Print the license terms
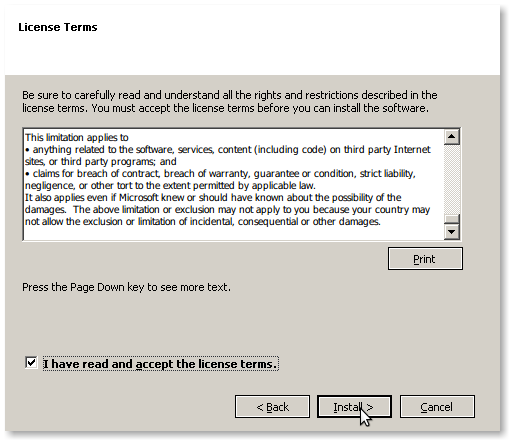The height and width of the screenshot is (440, 509). click(425, 259)
